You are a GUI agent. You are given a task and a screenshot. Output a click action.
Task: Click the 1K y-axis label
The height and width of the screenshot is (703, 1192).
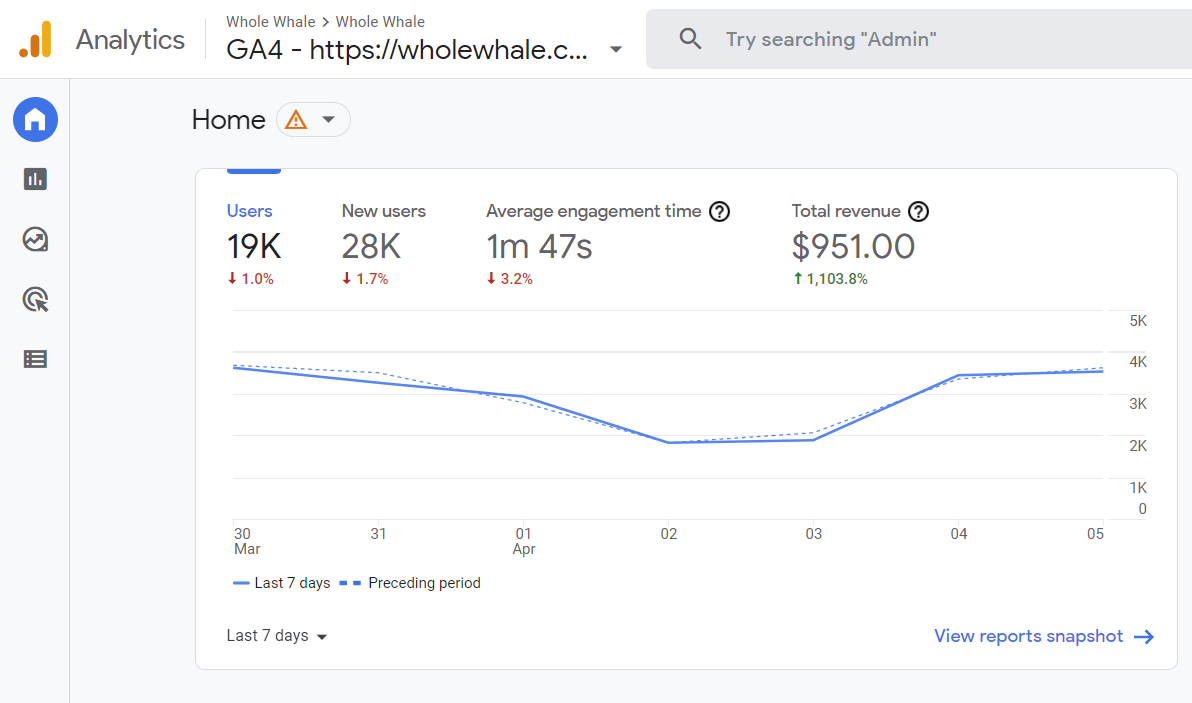click(x=1137, y=487)
